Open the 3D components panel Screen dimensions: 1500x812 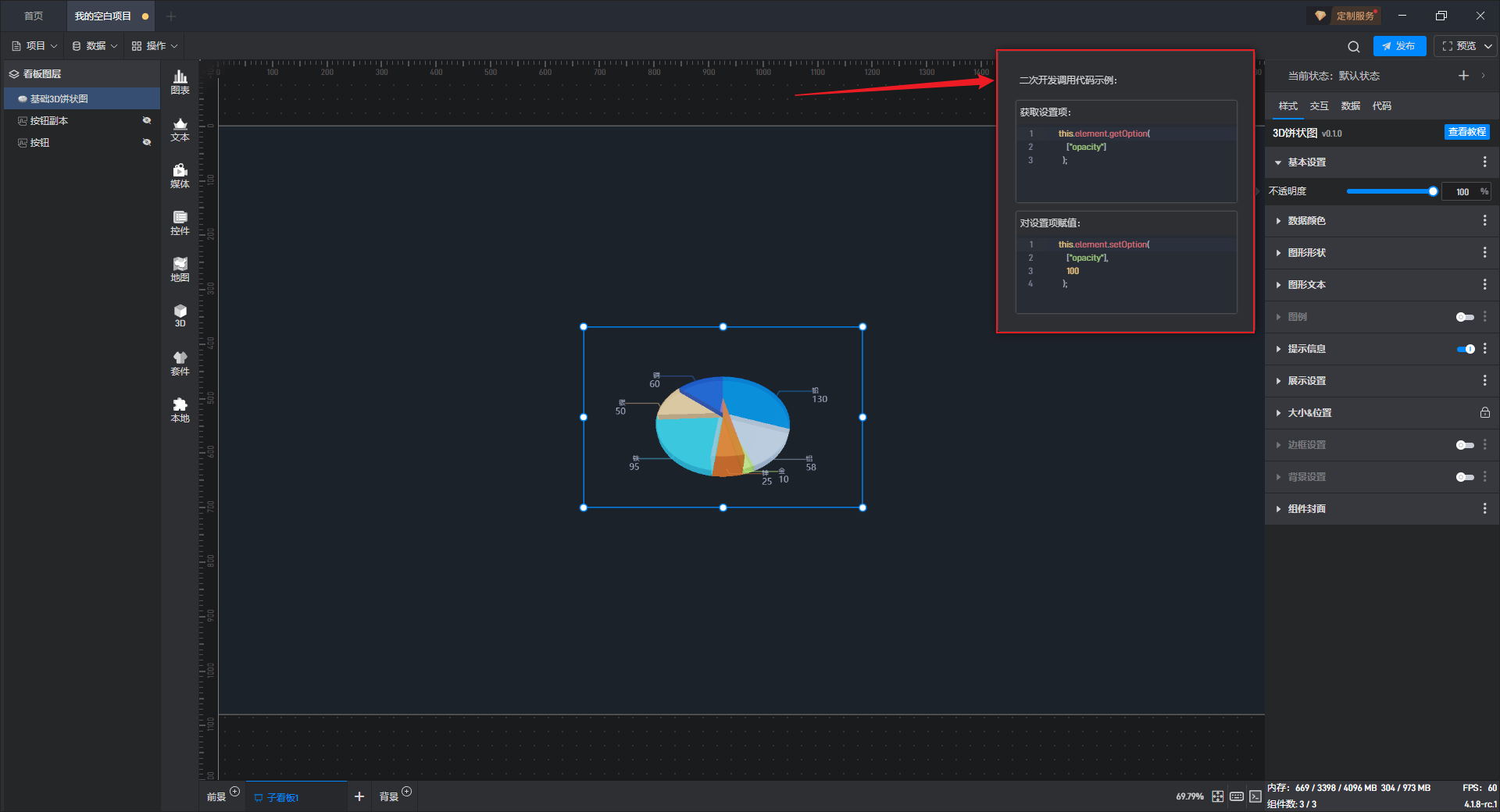pos(180,315)
